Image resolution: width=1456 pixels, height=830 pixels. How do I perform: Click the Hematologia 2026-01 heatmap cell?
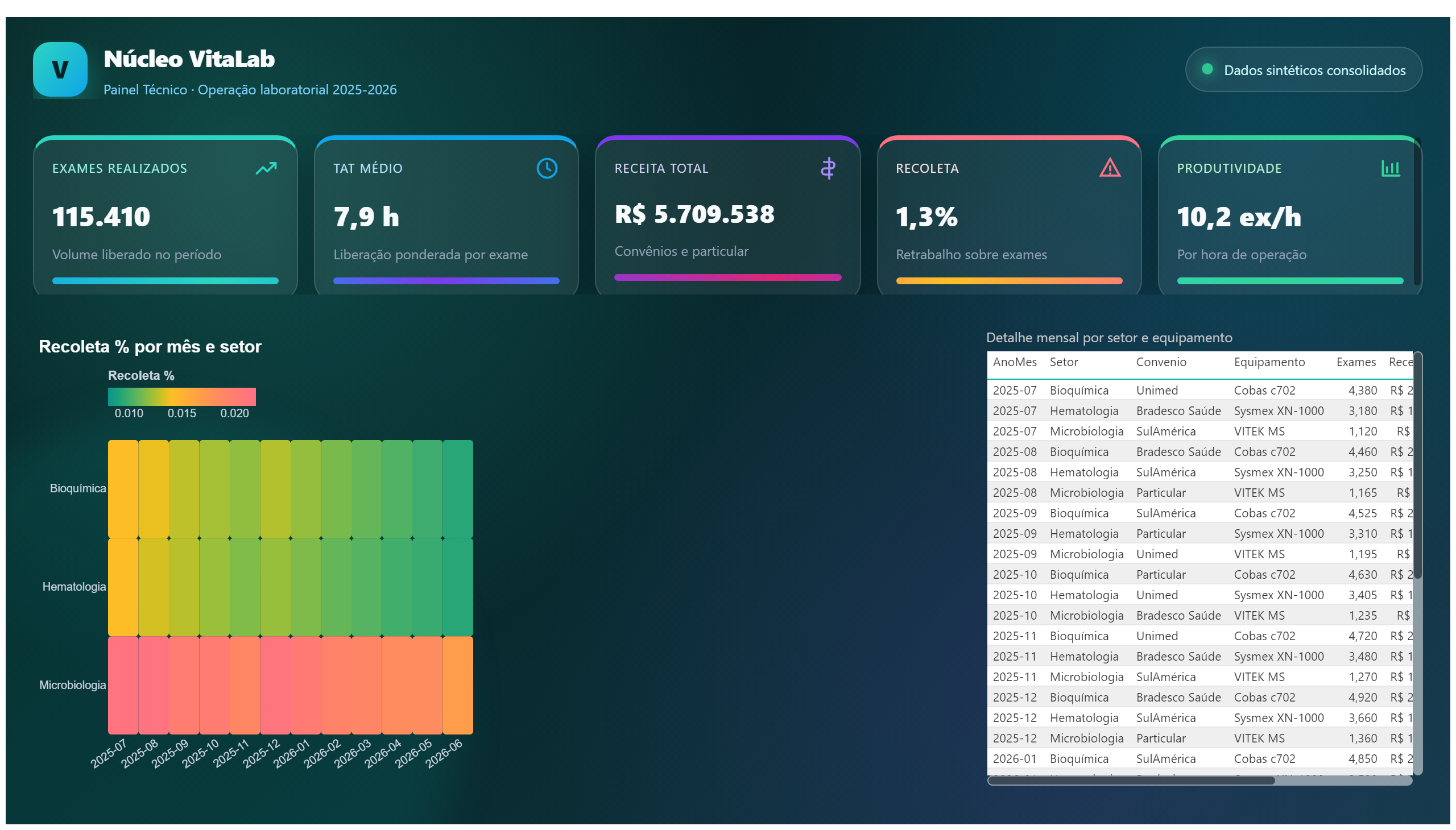(x=305, y=587)
